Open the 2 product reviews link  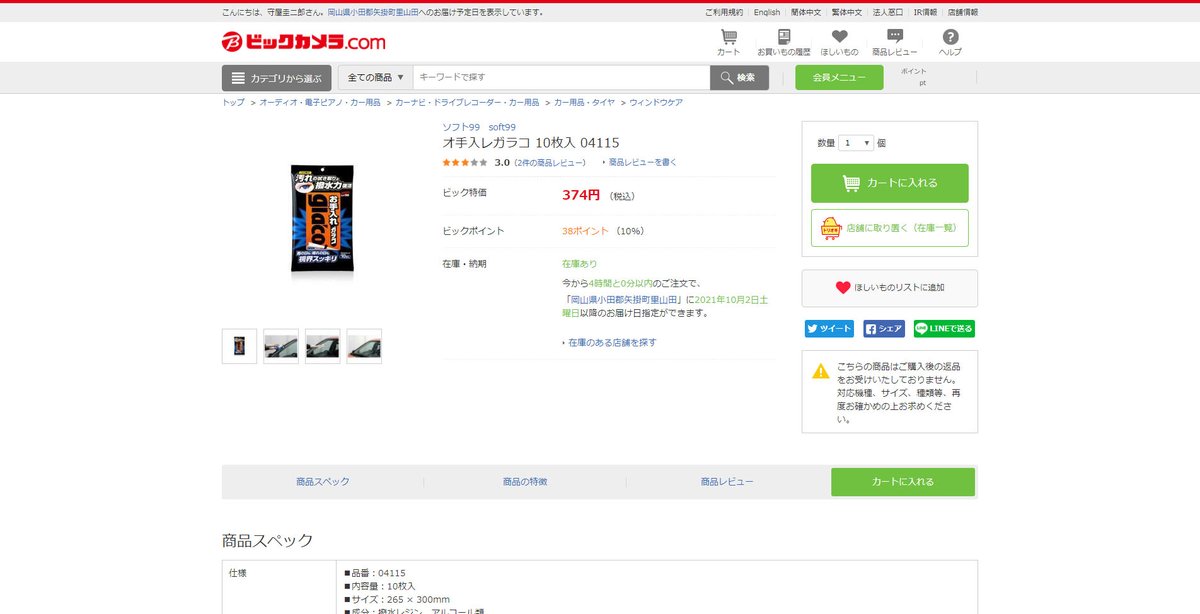coord(550,162)
